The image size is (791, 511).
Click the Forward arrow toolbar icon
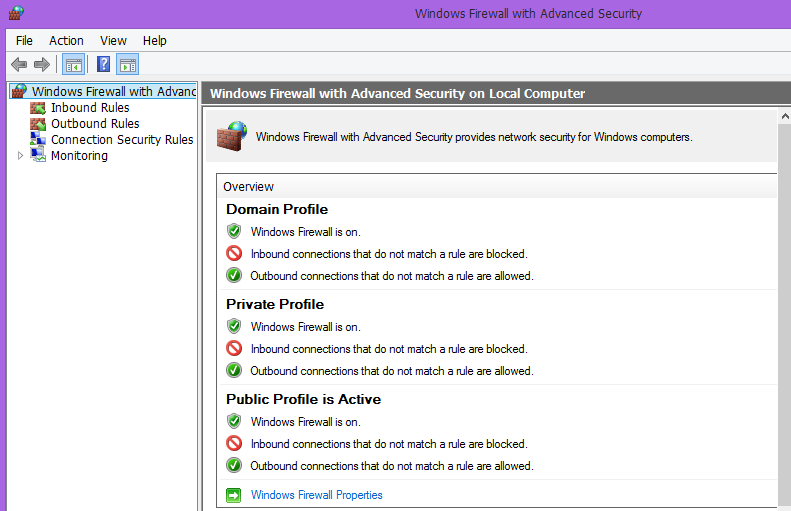[42, 64]
